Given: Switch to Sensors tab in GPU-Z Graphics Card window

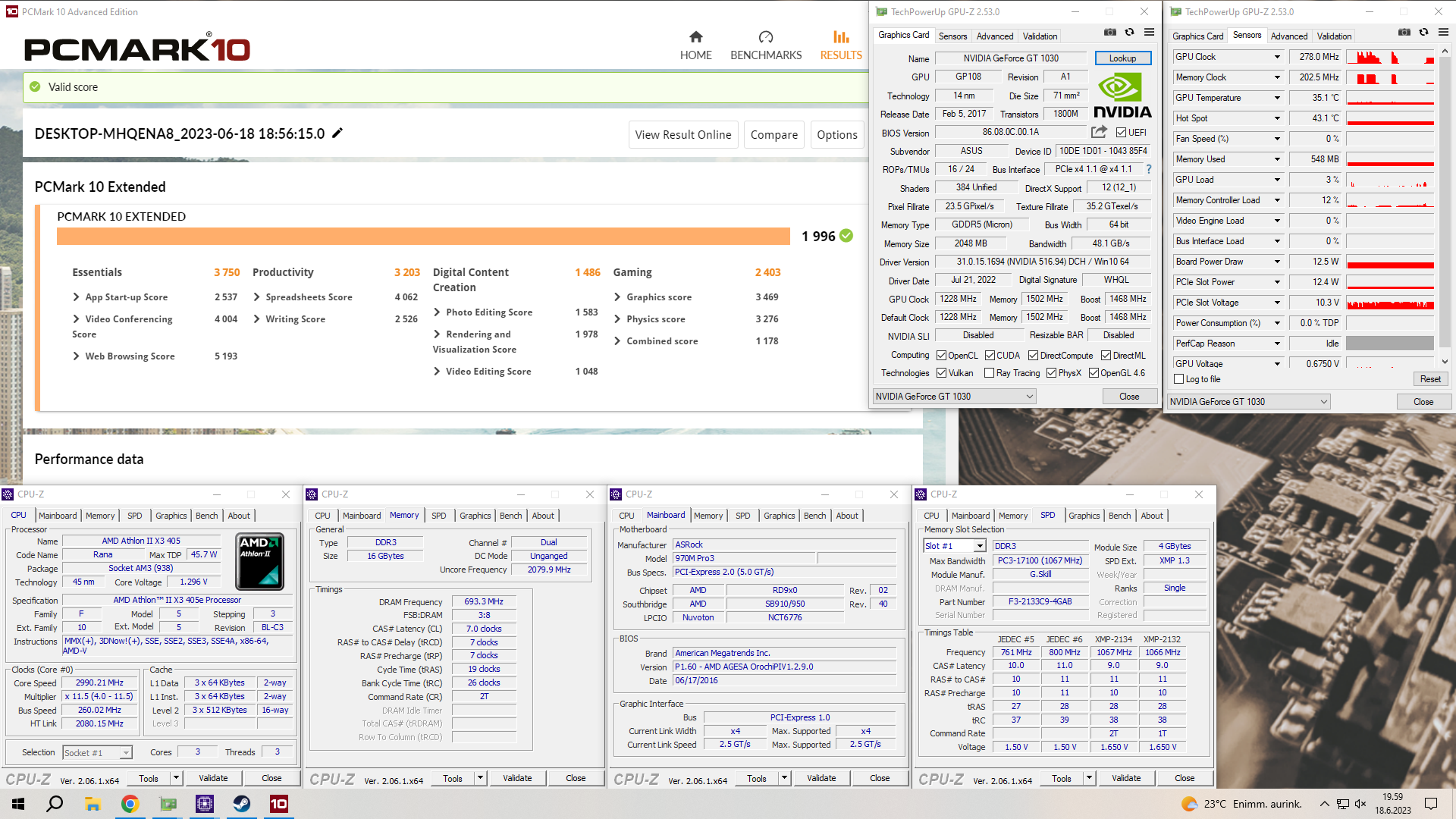Looking at the screenshot, I should (952, 36).
